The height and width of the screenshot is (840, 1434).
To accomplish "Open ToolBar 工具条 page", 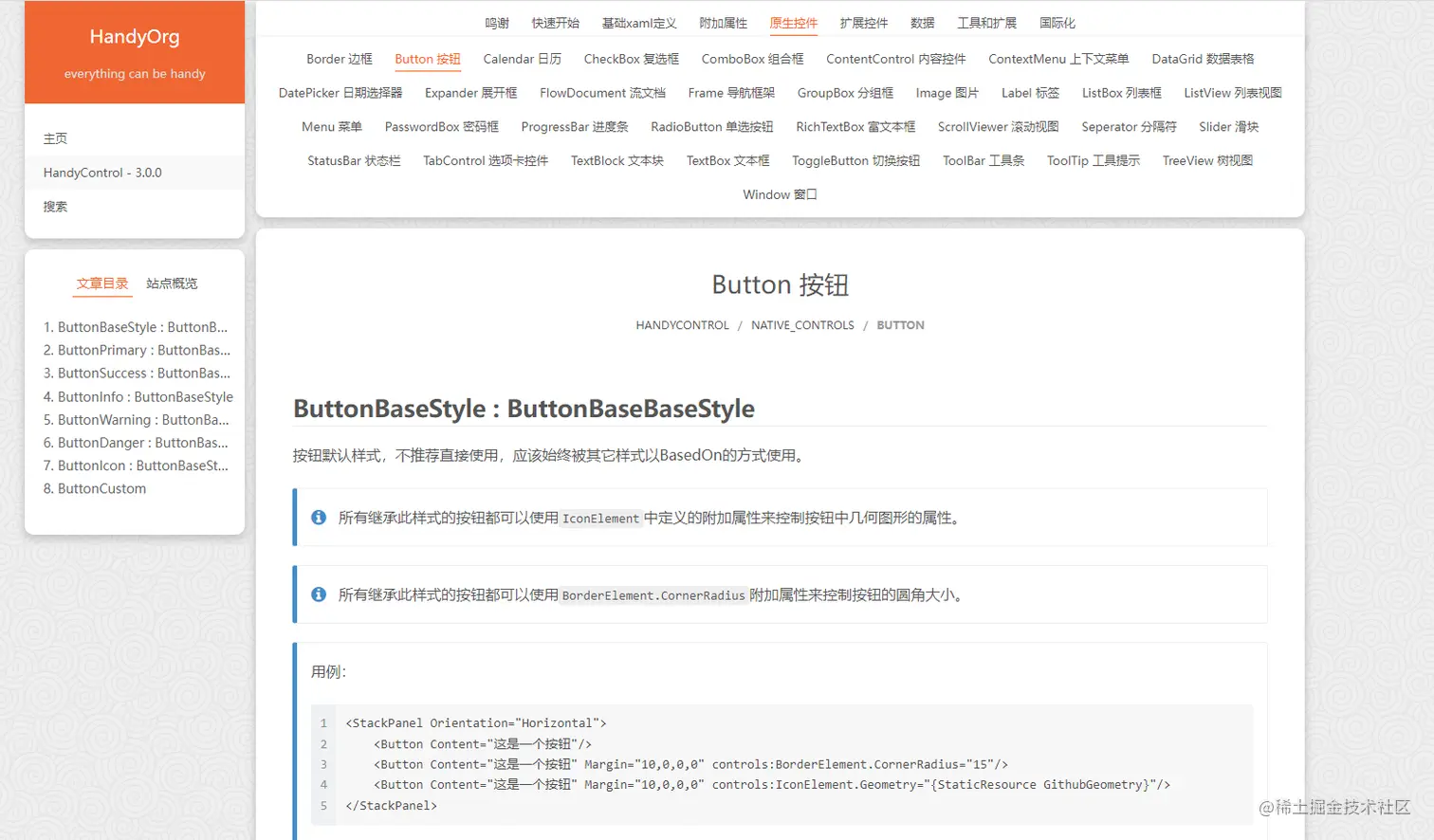I will tap(984, 161).
